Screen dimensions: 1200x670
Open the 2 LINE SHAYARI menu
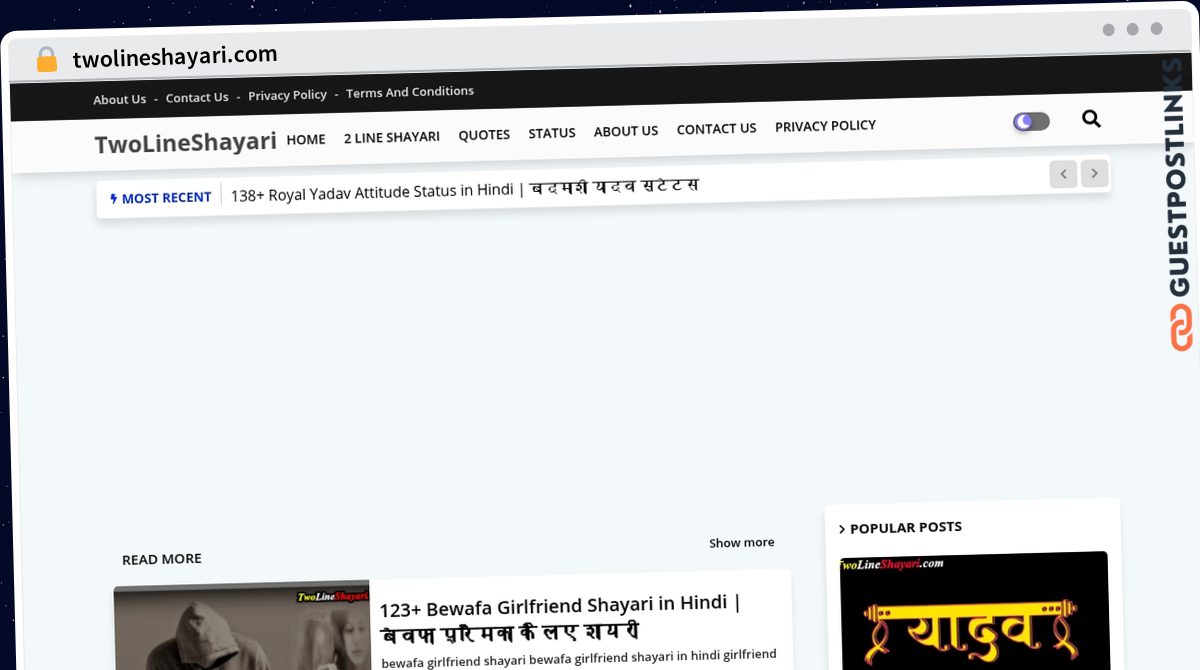[x=392, y=137]
